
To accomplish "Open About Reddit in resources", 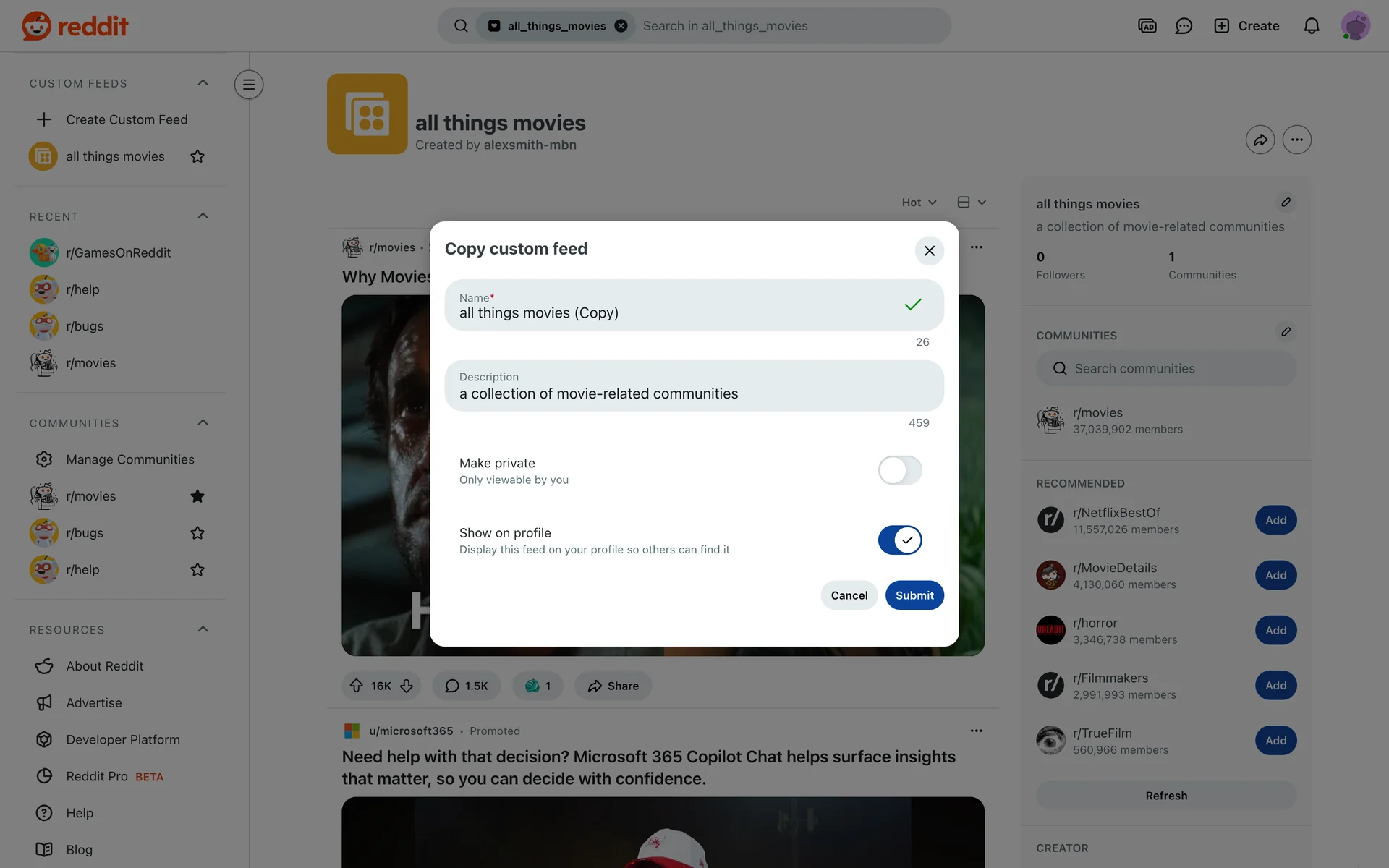I will click(104, 666).
